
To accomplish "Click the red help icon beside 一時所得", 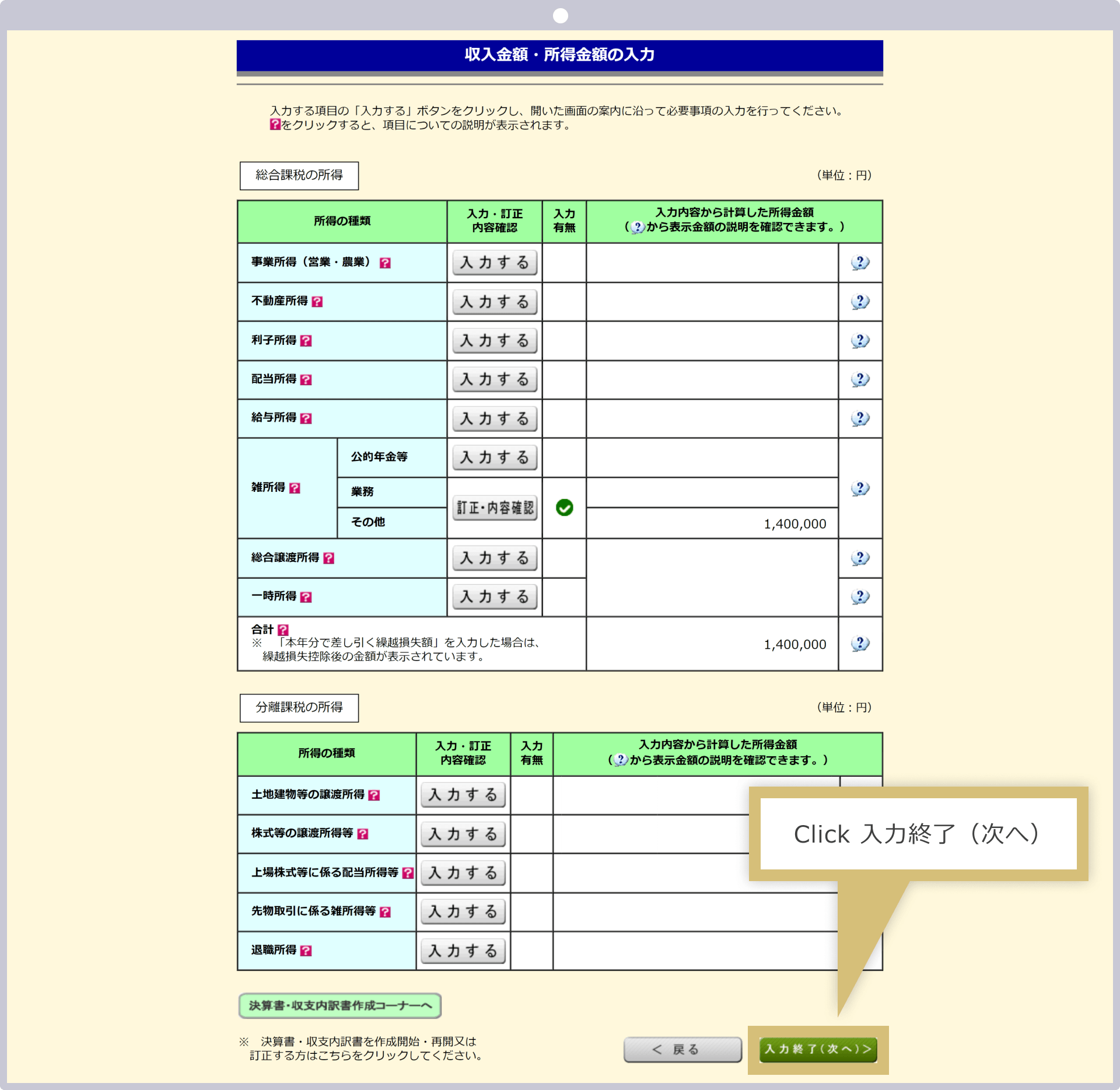I will point(306,597).
